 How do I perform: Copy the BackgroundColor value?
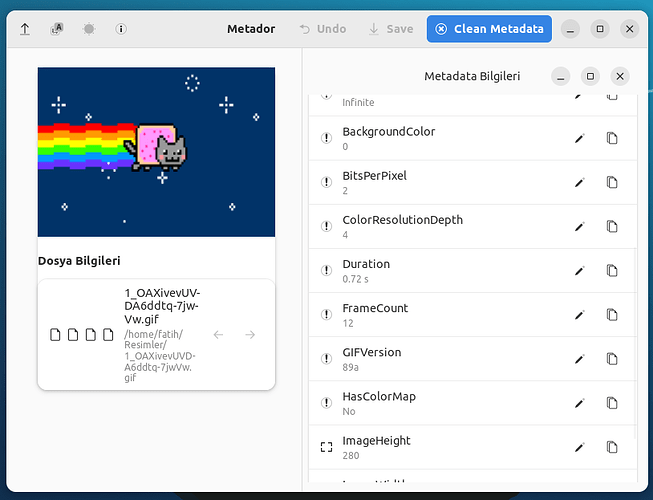coord(612,139)
